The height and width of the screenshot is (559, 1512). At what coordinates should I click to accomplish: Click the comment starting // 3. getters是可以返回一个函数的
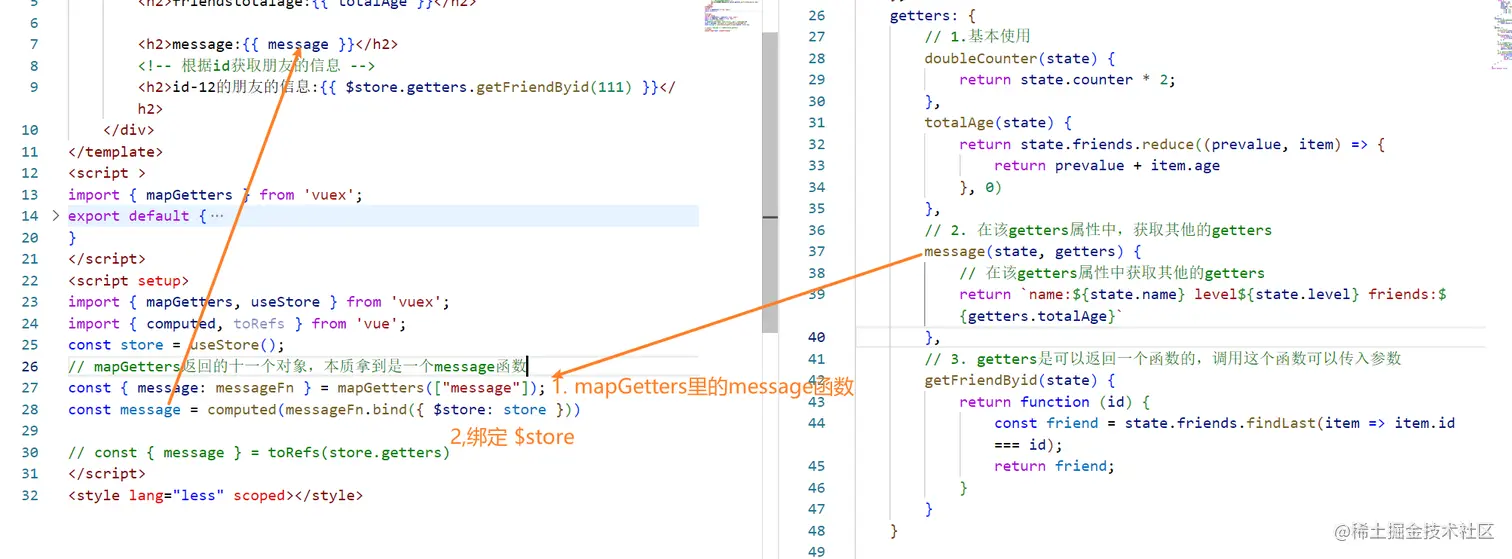(1163, 359)
